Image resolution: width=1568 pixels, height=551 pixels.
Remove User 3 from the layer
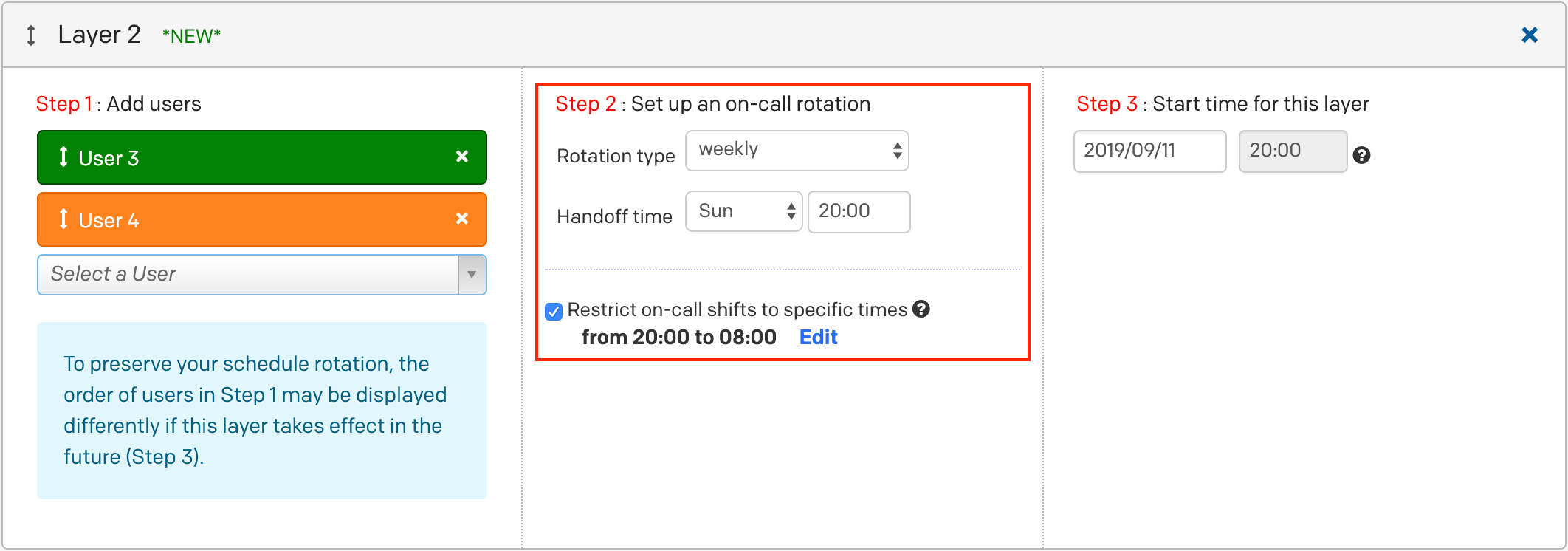click(462, 157)
